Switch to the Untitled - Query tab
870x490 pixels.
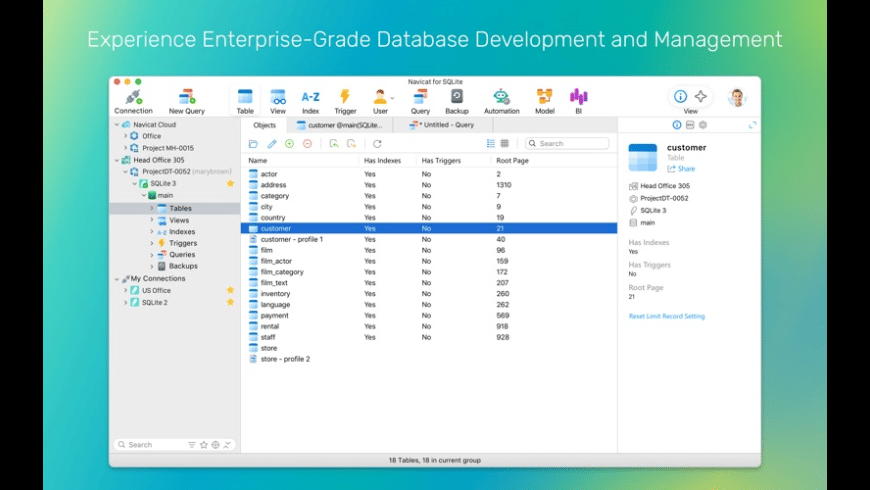(442, 125)
